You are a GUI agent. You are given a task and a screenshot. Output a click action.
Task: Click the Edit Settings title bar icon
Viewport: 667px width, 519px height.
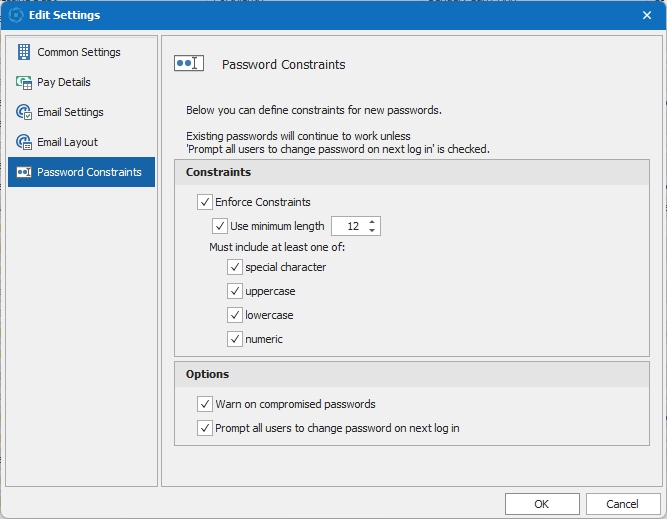(x=16, y=15)
